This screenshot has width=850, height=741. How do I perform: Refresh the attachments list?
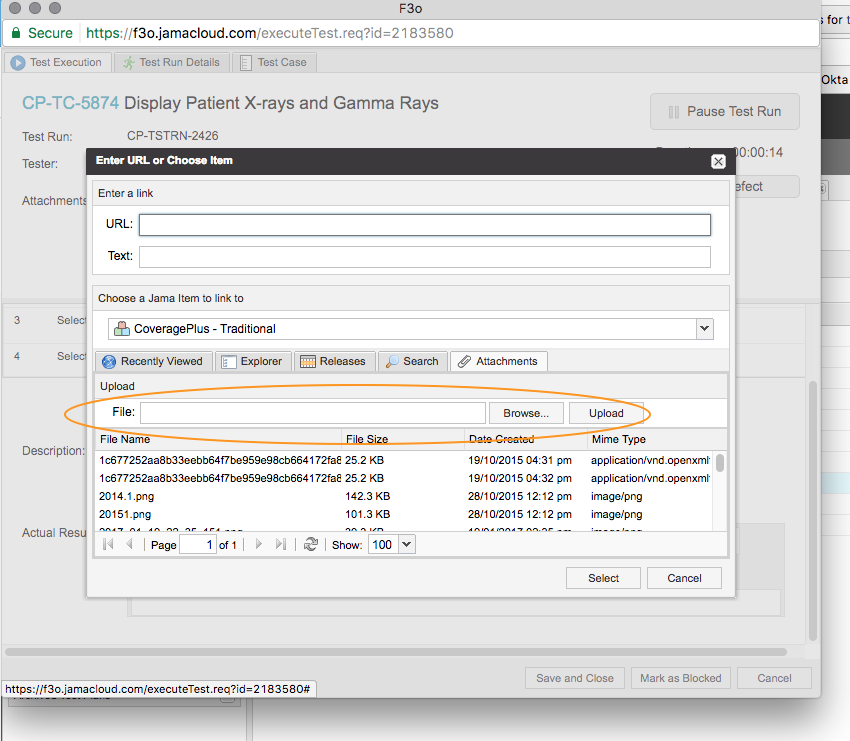[311, 544]
